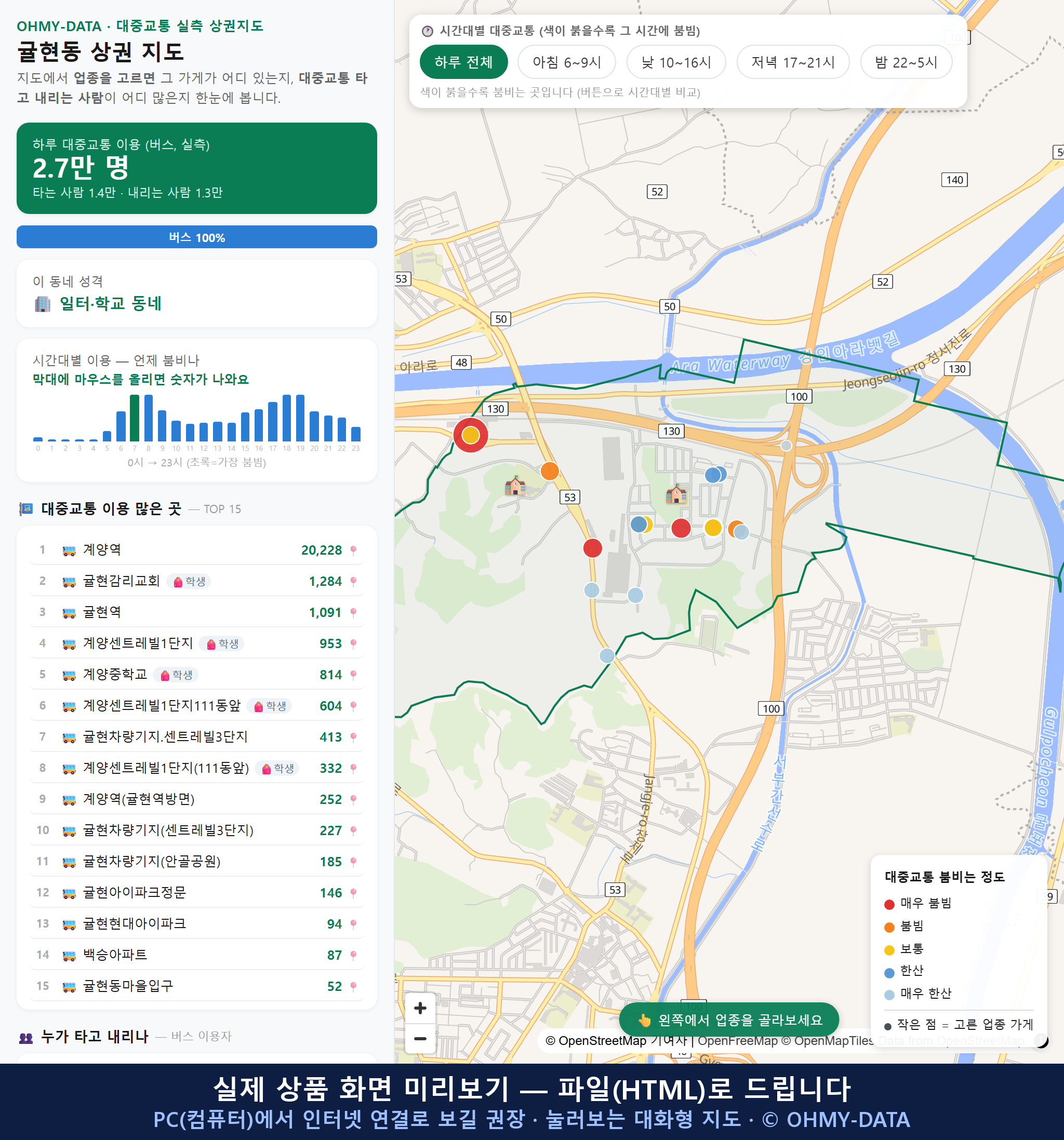Select the 계양역(귤현역방면) list row

click(x=197, y=799)
